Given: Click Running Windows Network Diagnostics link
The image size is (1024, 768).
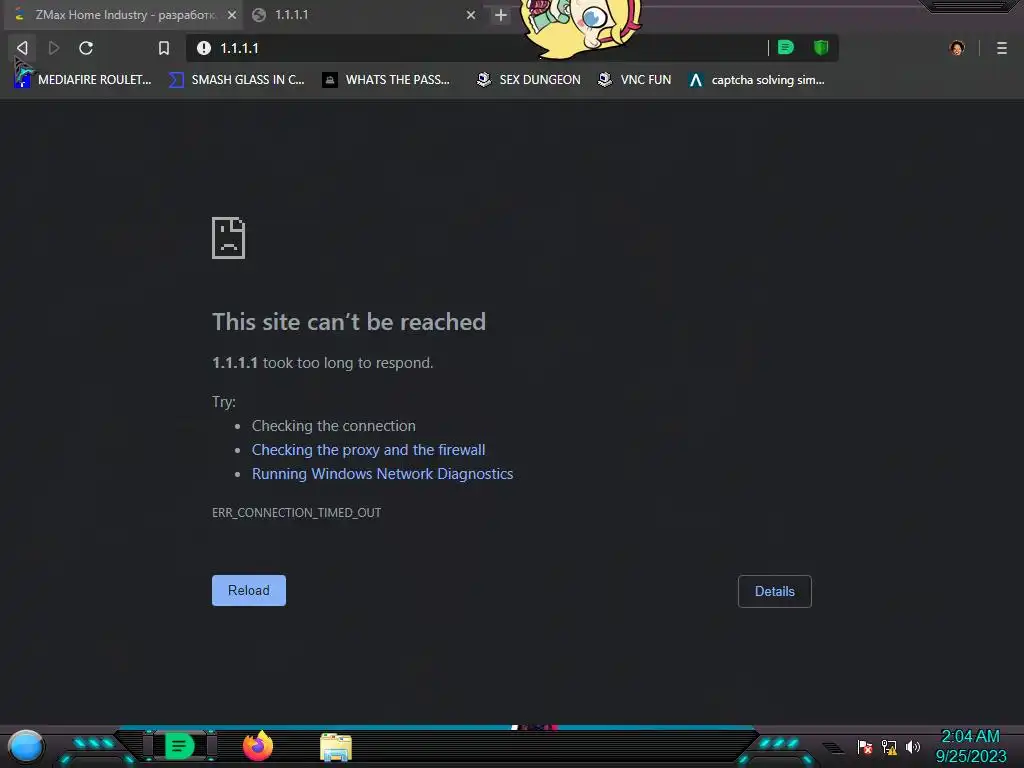Looking at the screenshot, I should pyautogui.click(x=382, y=473).
